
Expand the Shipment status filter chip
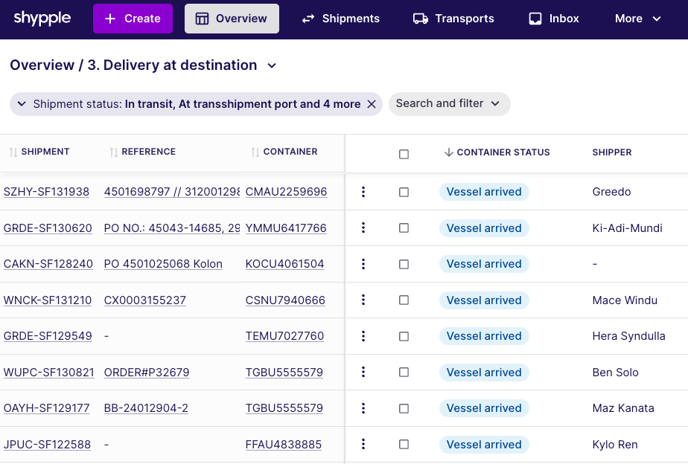(21, 104)
